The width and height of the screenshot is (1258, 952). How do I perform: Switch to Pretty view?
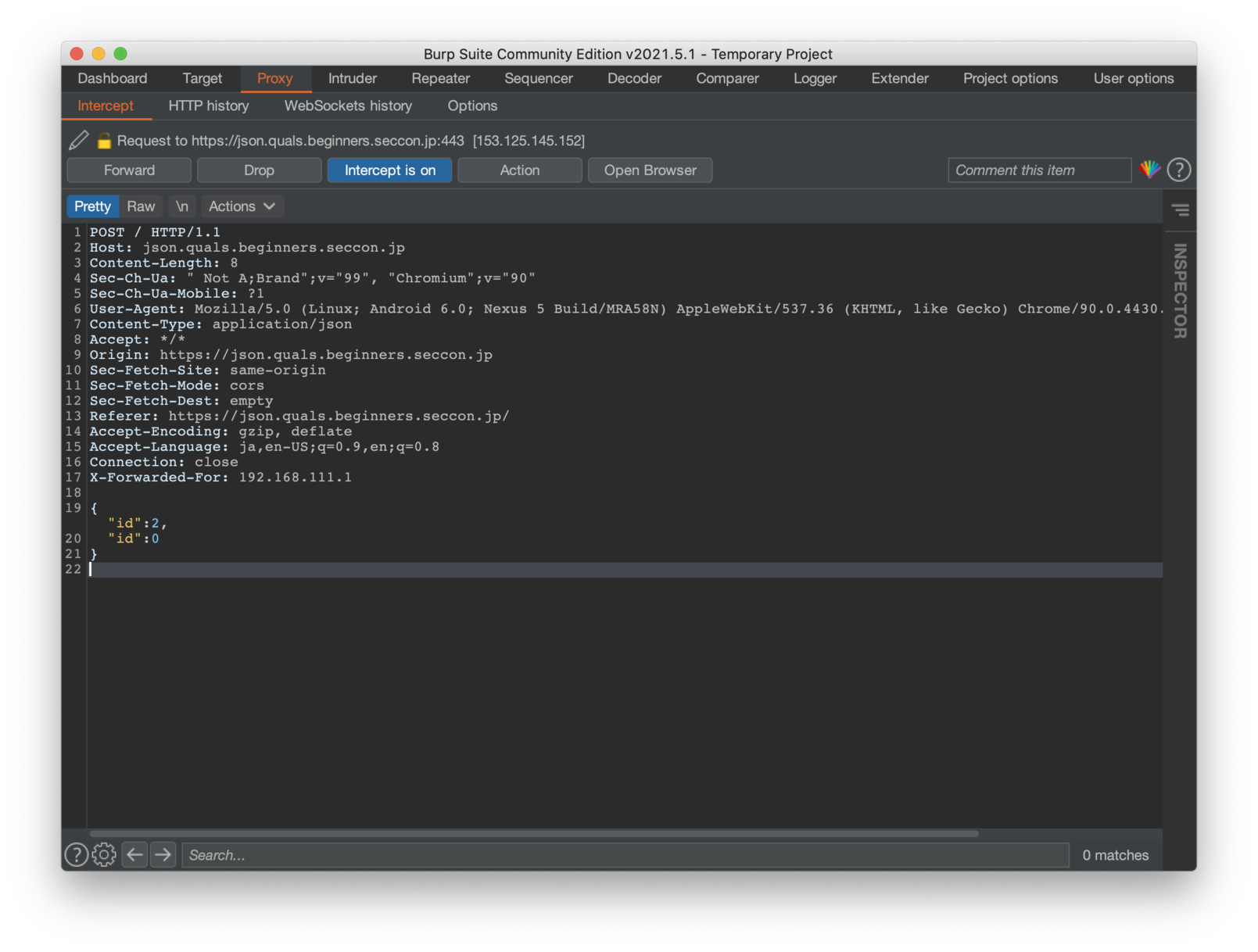pos(92,206)
